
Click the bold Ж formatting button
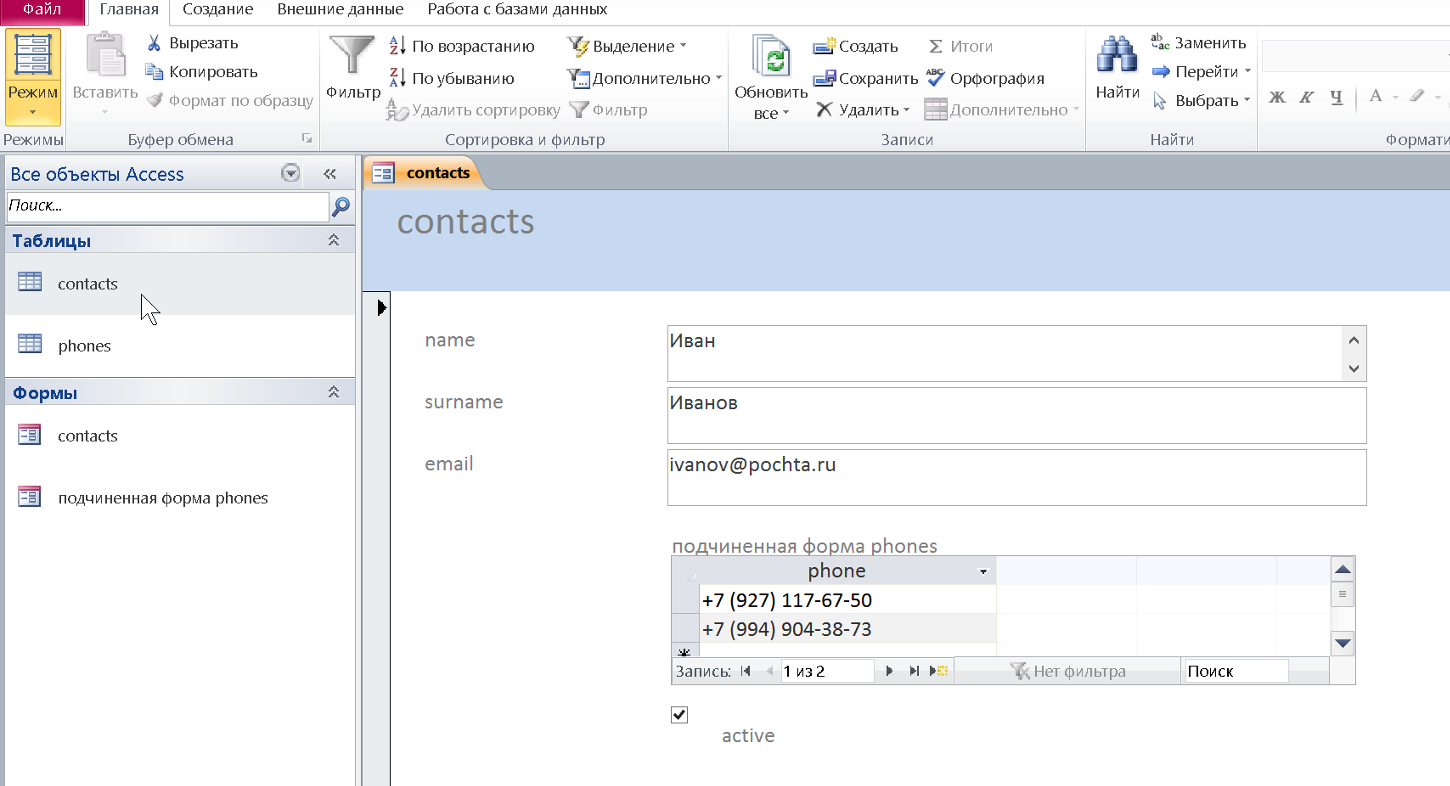tap(1277, 97)
